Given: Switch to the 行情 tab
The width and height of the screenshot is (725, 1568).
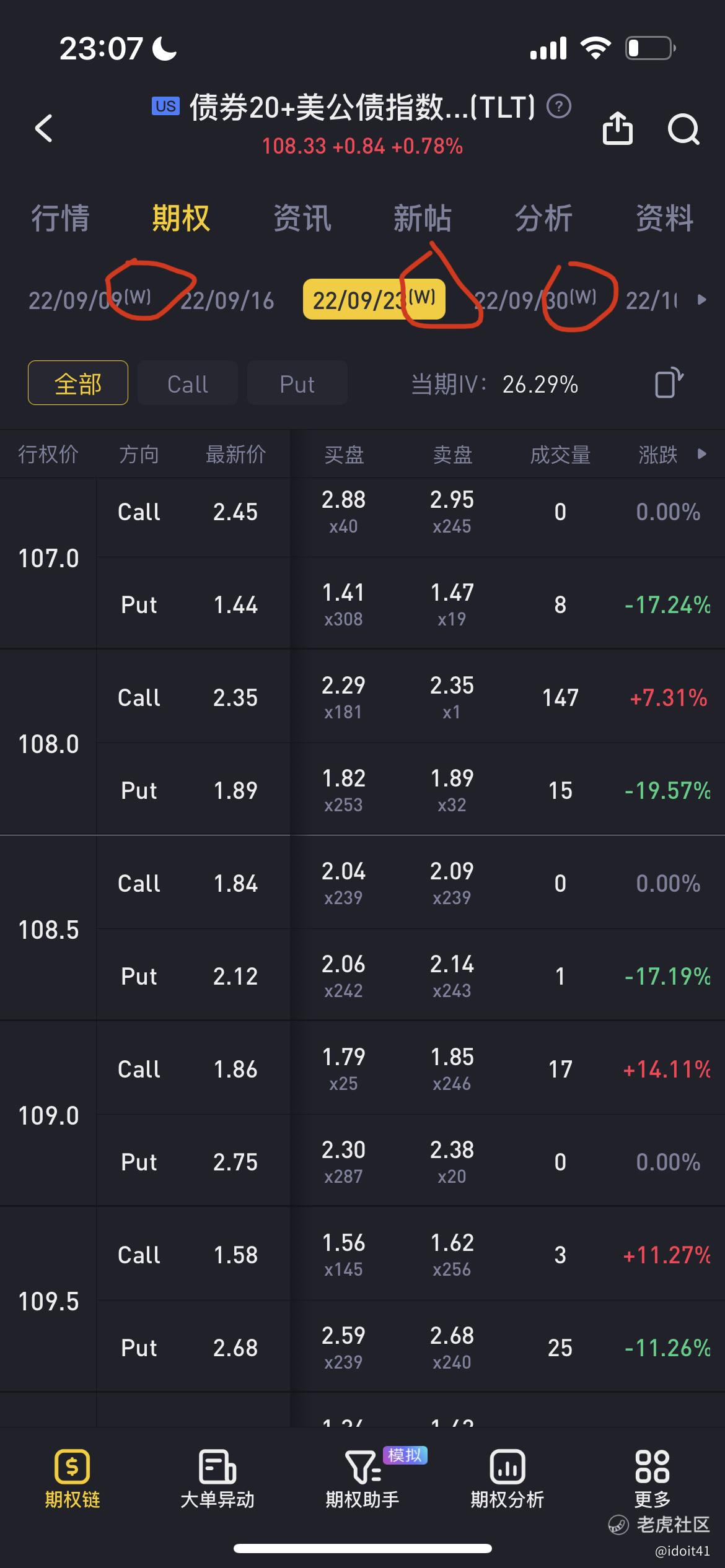Looking at the screenshot, I should (60, 218).
